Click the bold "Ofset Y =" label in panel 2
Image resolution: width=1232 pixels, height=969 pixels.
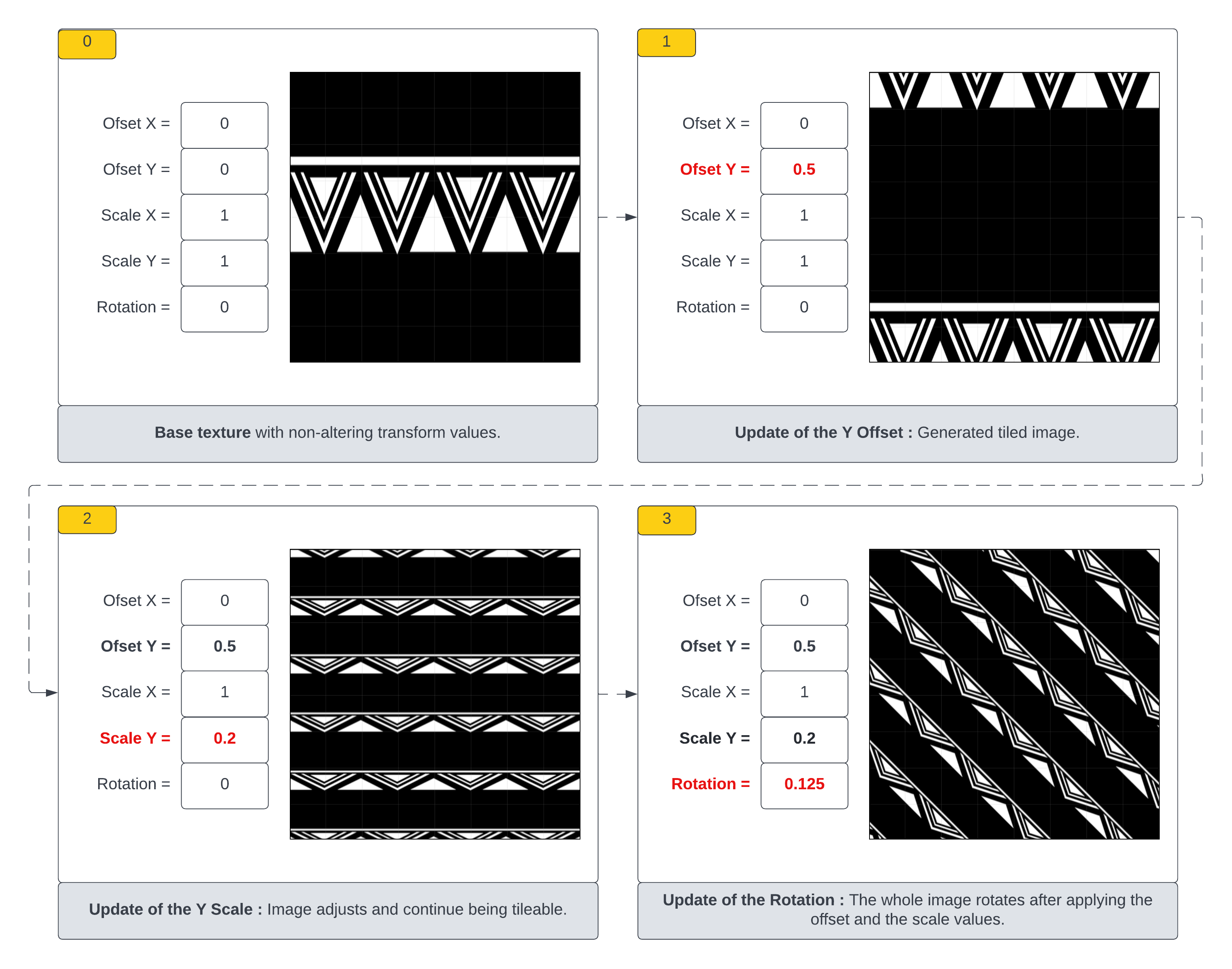pyautogui.click(x=136, y=646)
